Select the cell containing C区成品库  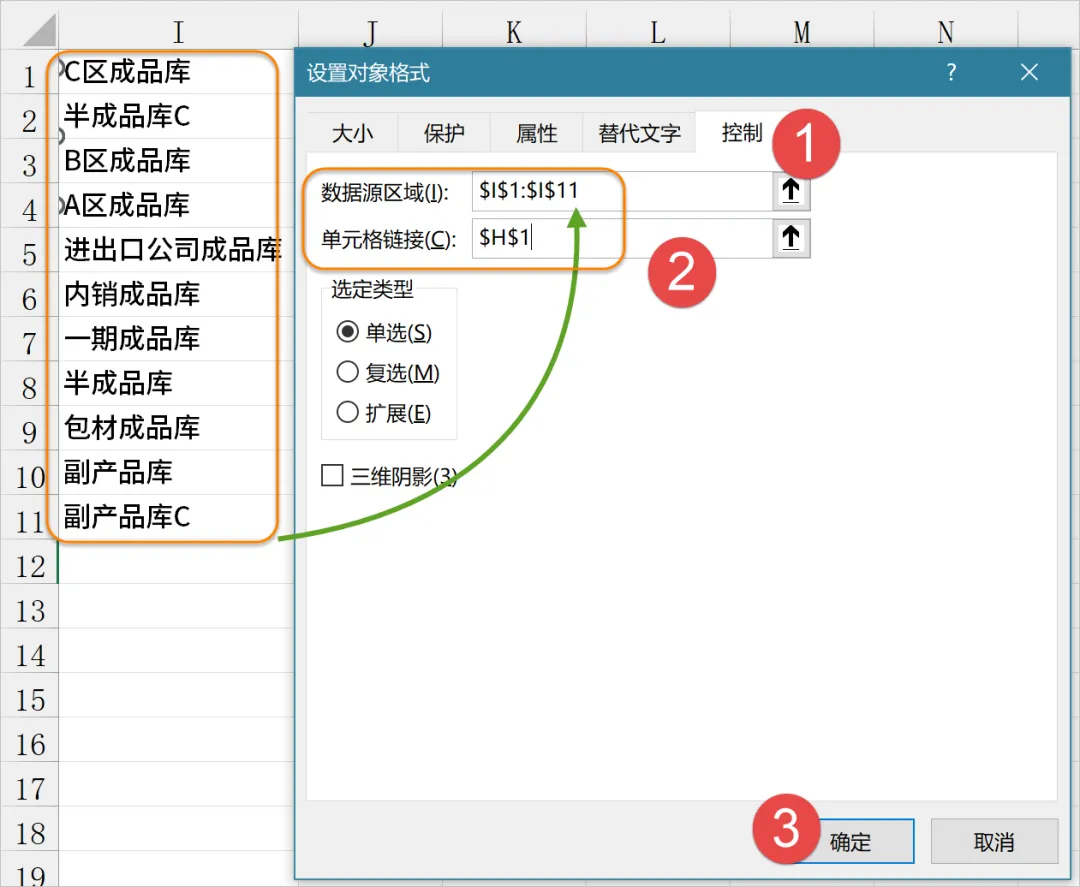point(178,72)
